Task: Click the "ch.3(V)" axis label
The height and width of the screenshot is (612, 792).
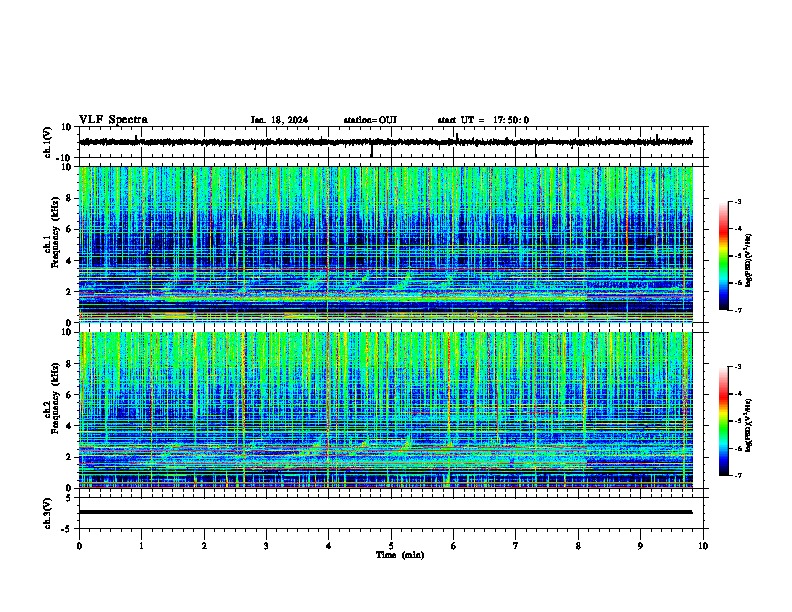Action: point(48,513)
